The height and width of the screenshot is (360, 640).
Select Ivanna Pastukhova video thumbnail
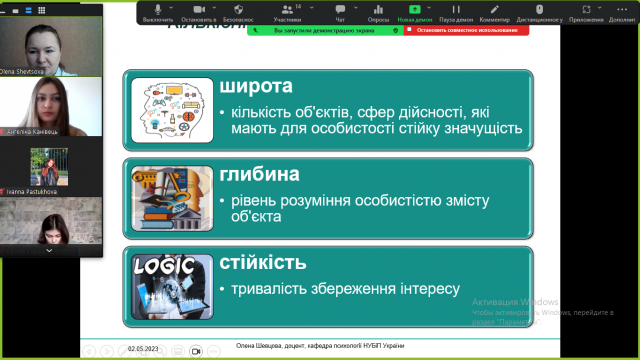[x=51, y=167]
